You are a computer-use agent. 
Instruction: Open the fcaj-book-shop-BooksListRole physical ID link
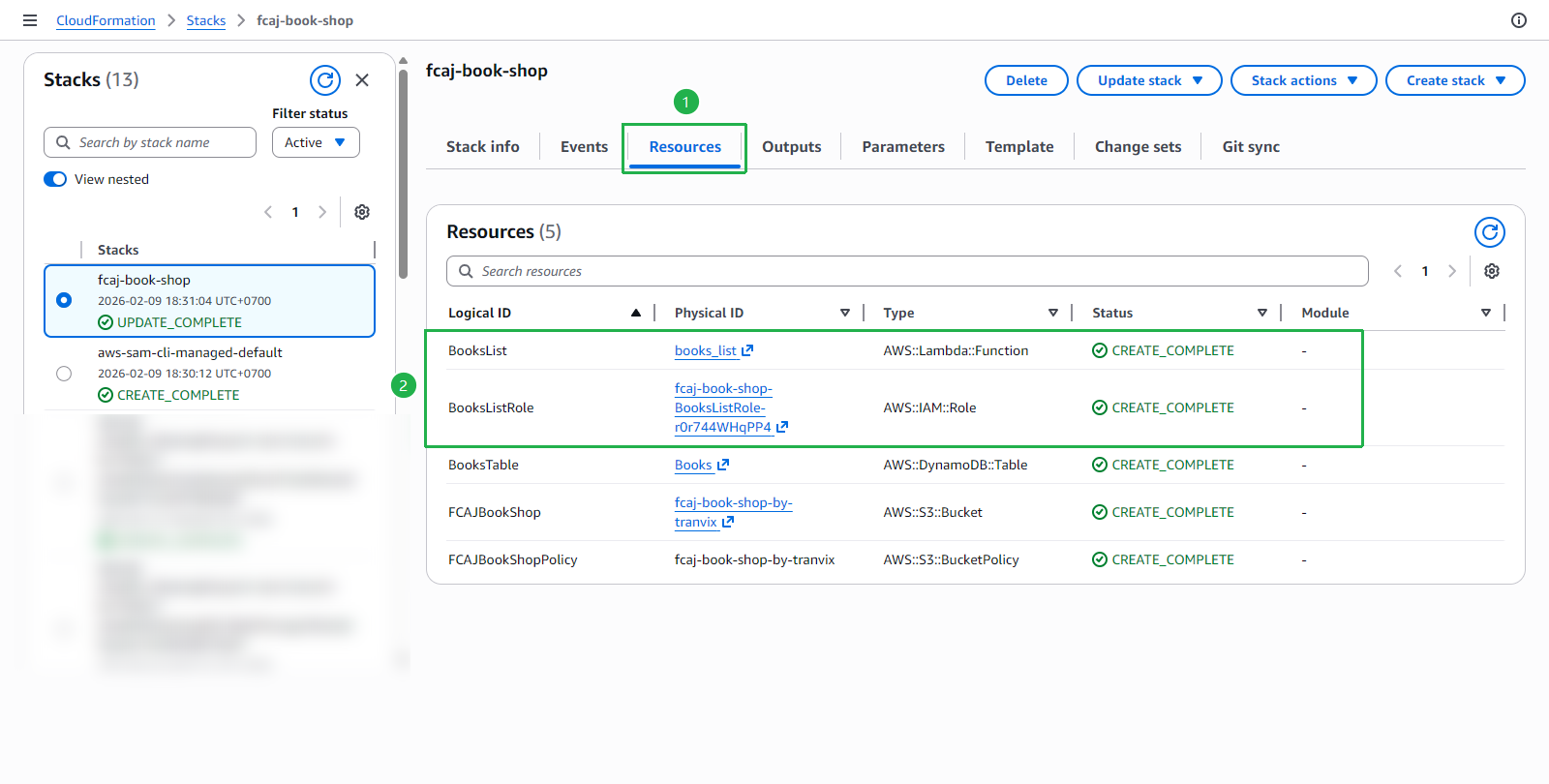(723, 407)
